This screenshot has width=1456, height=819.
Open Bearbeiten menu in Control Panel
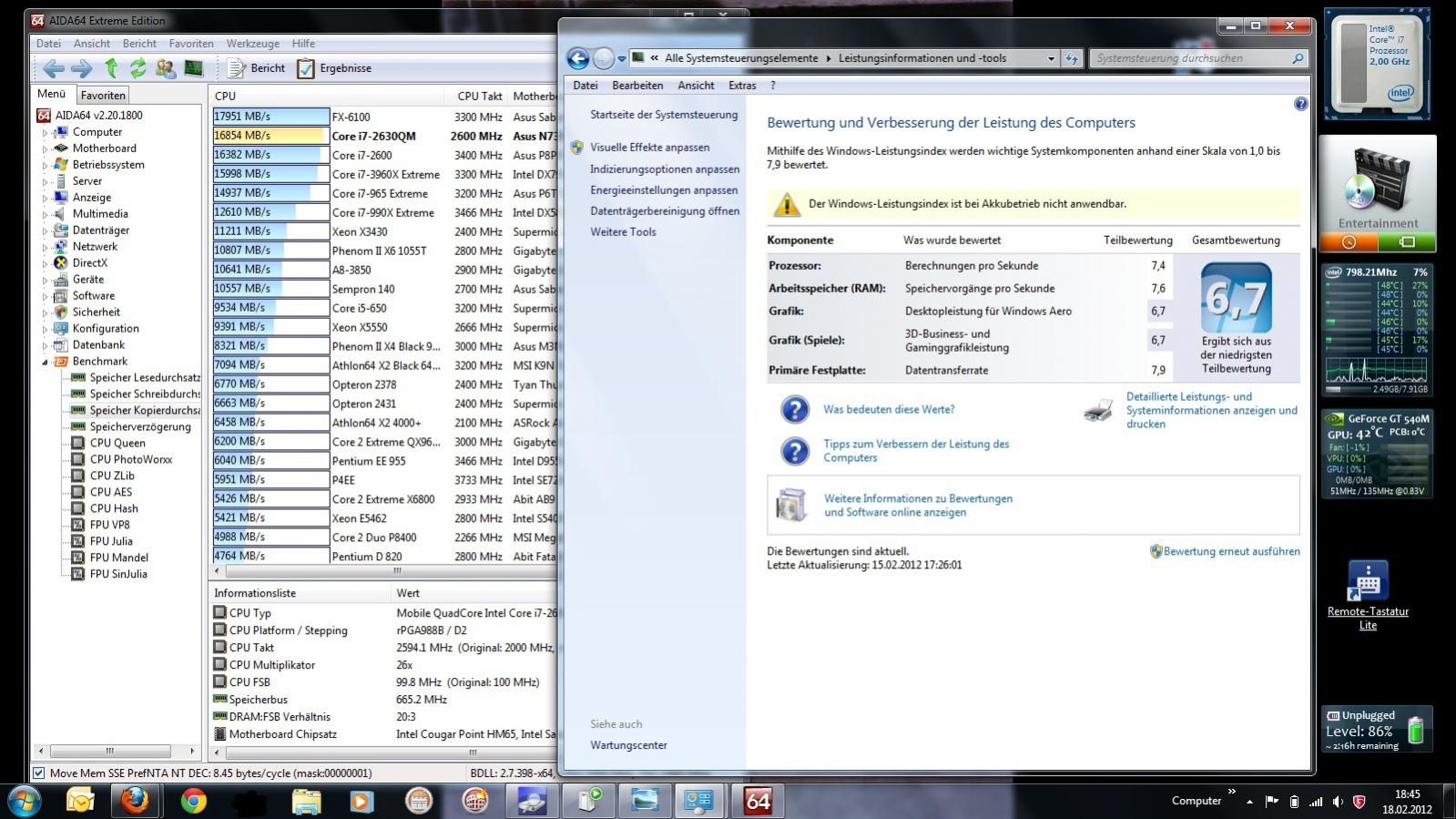point(637,86)
